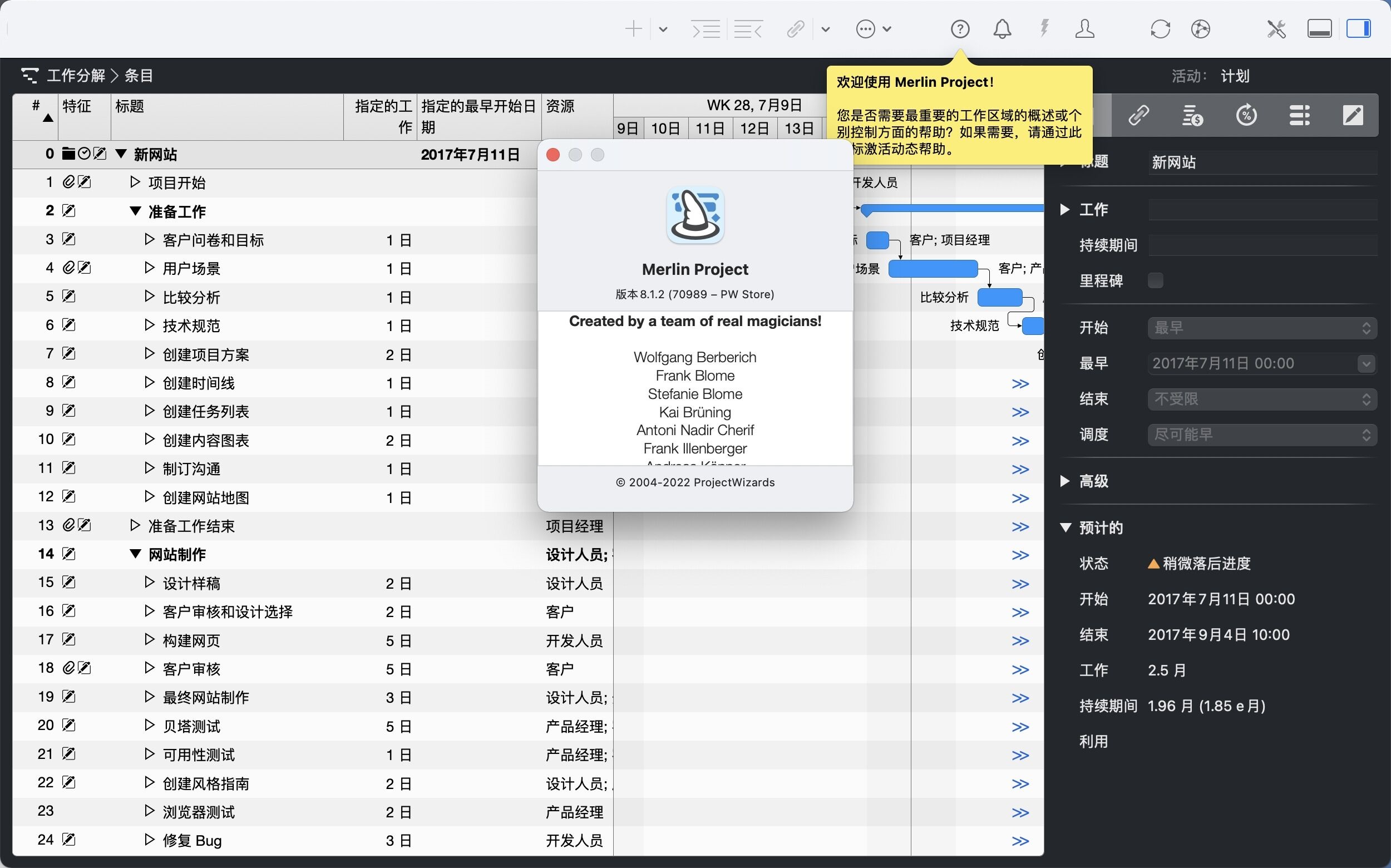Click the jump arrow on 创建时间线 row

1020,383
